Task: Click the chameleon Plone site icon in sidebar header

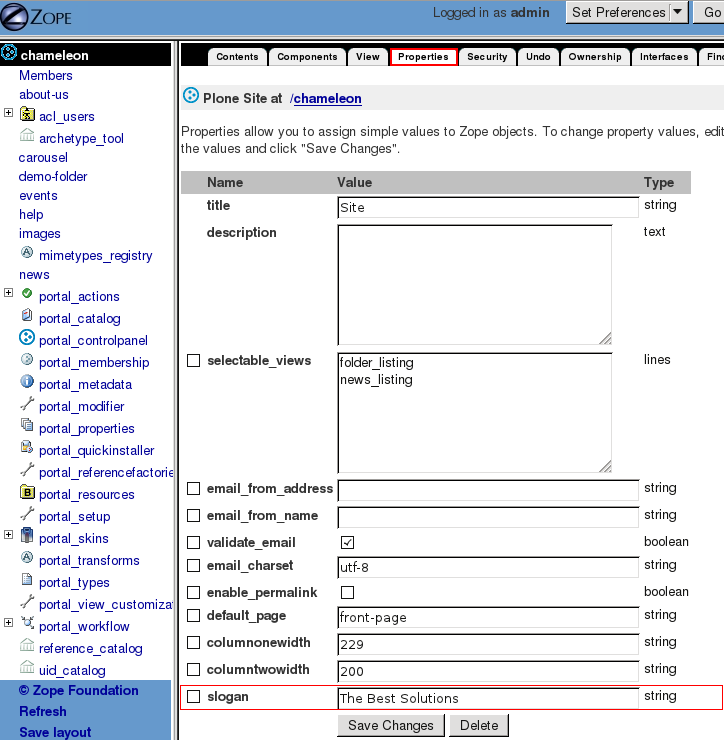Action: [9, 53]
